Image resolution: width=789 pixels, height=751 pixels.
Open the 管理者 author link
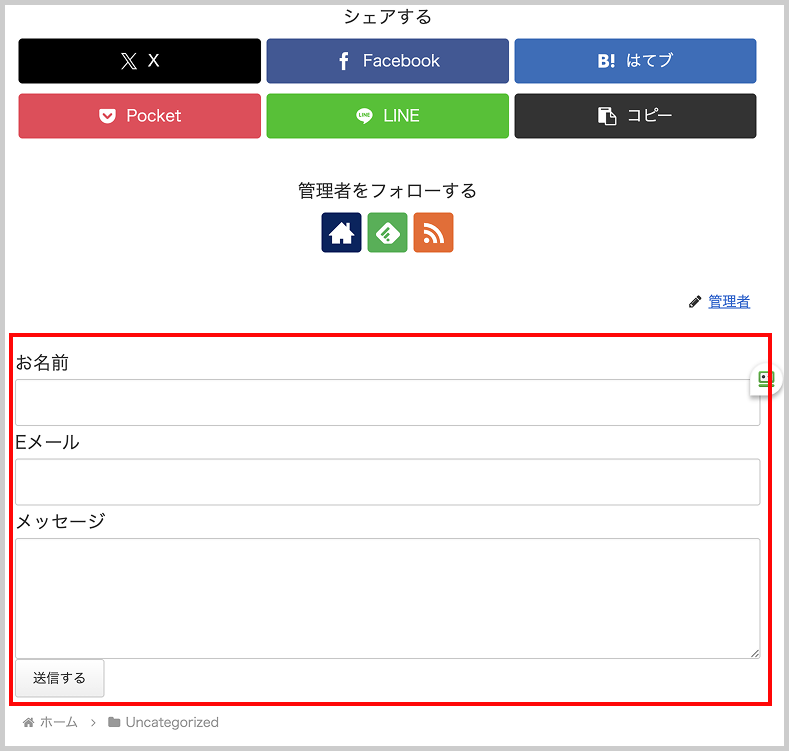point(729,302)
